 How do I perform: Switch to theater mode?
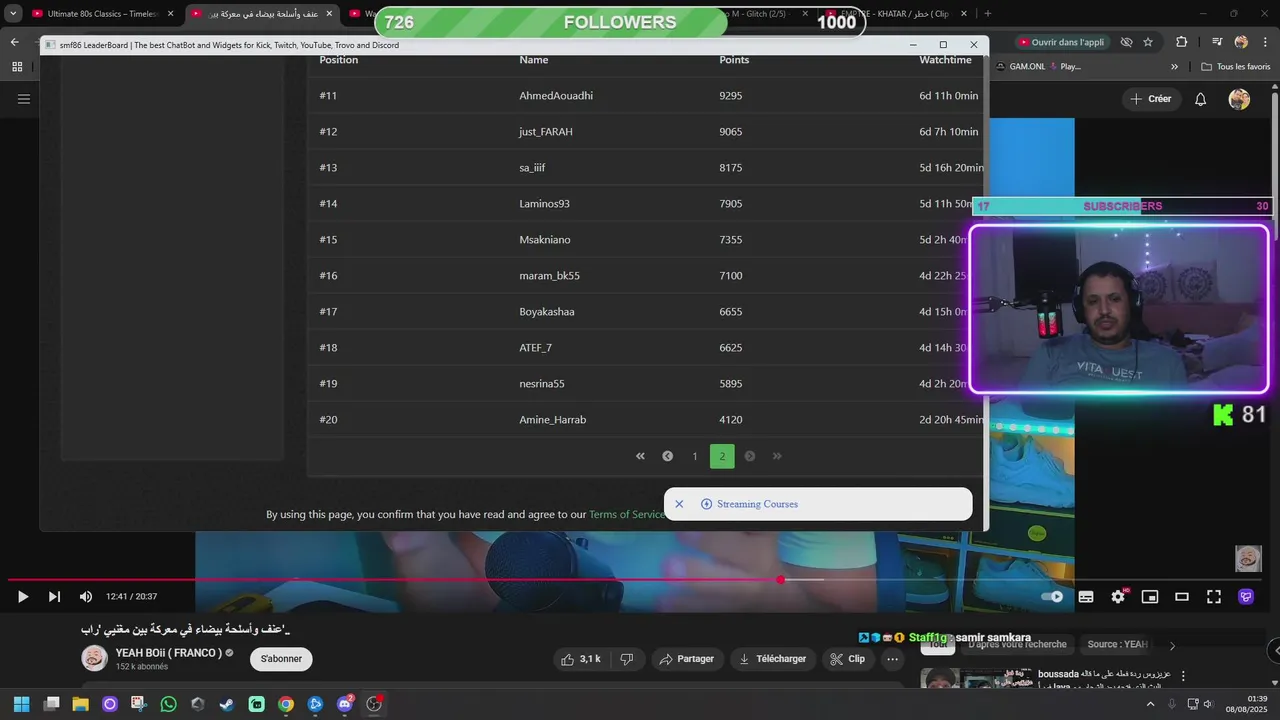click(x=1182, y=597)
